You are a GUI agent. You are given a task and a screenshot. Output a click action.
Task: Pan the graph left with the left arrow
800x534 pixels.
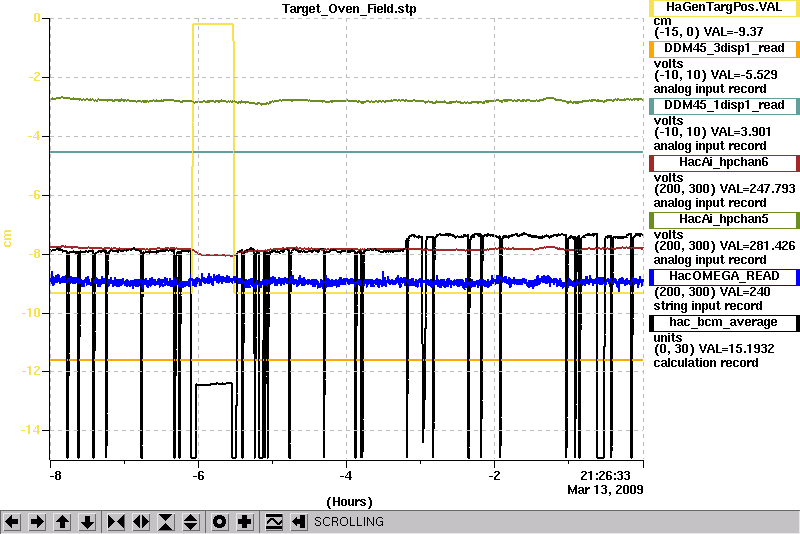pyautogui.click(x=12, y=522)
